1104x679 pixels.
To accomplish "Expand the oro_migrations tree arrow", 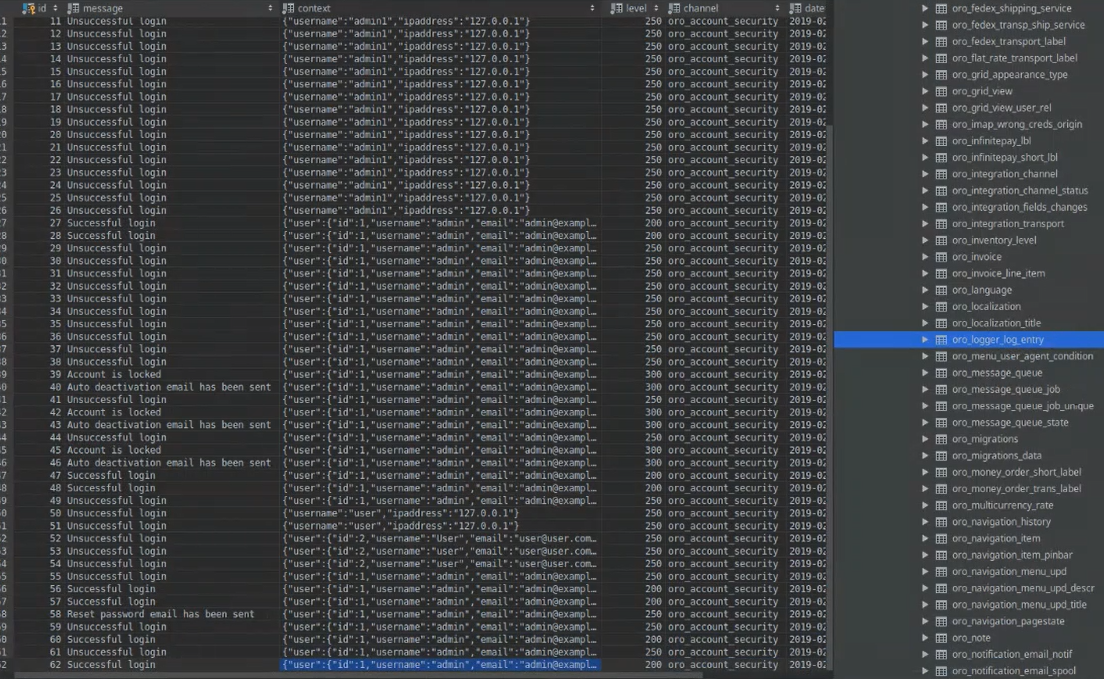I will point(925,439).
